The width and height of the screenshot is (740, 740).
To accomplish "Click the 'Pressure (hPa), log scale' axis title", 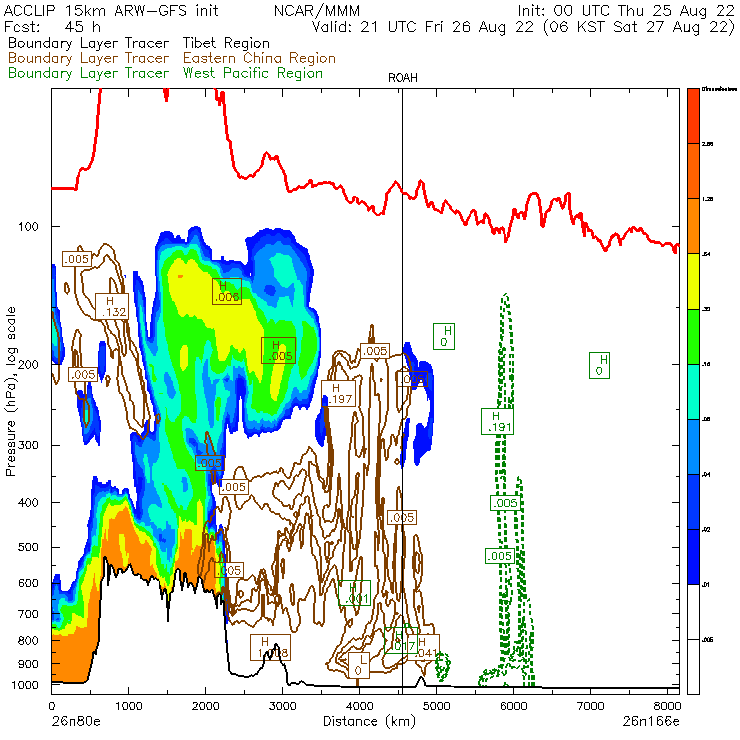I will pos(10,391).
